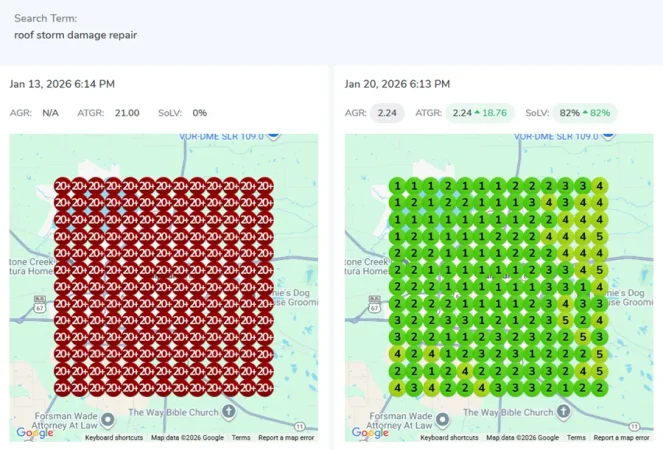Select The Way Bible Church marker, right map
Screen dimensions: 663x450
(564, 412)
